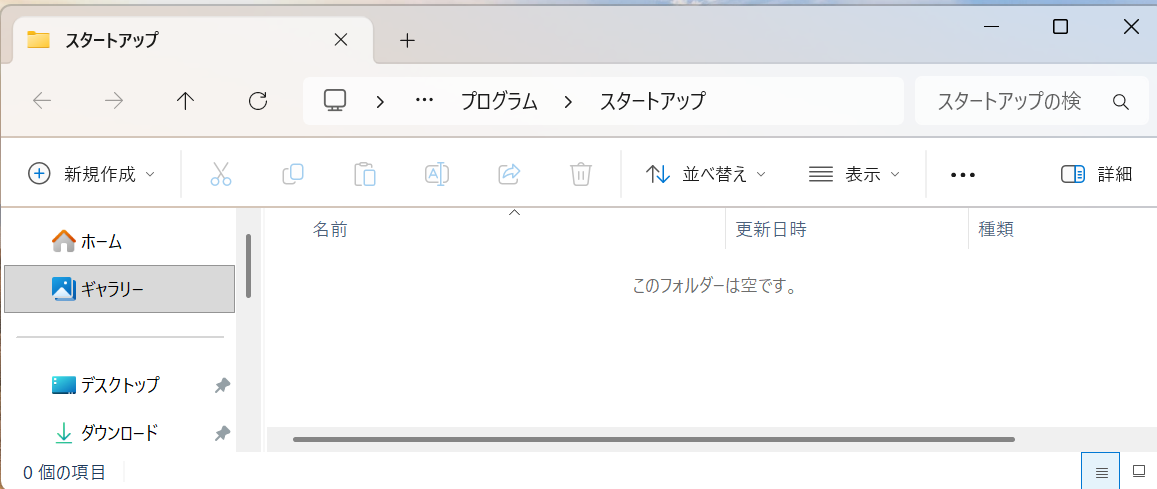1157x489 pixels.
Task: Expand the chevron after the PC icon
Action: 380,102
